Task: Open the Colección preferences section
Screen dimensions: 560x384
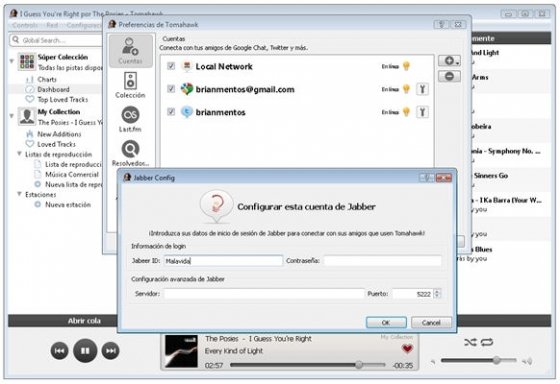Action: pos(130,85)
